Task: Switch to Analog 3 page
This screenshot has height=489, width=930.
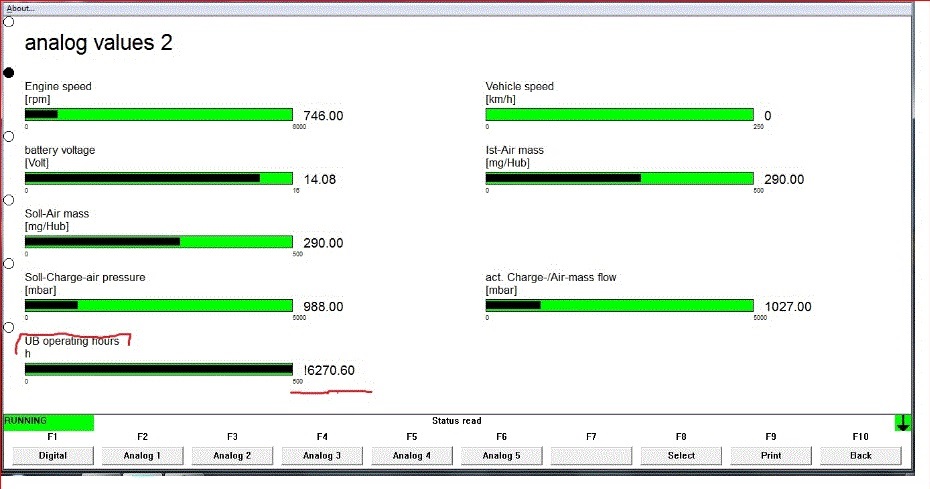Action: [x=322, y=456]
